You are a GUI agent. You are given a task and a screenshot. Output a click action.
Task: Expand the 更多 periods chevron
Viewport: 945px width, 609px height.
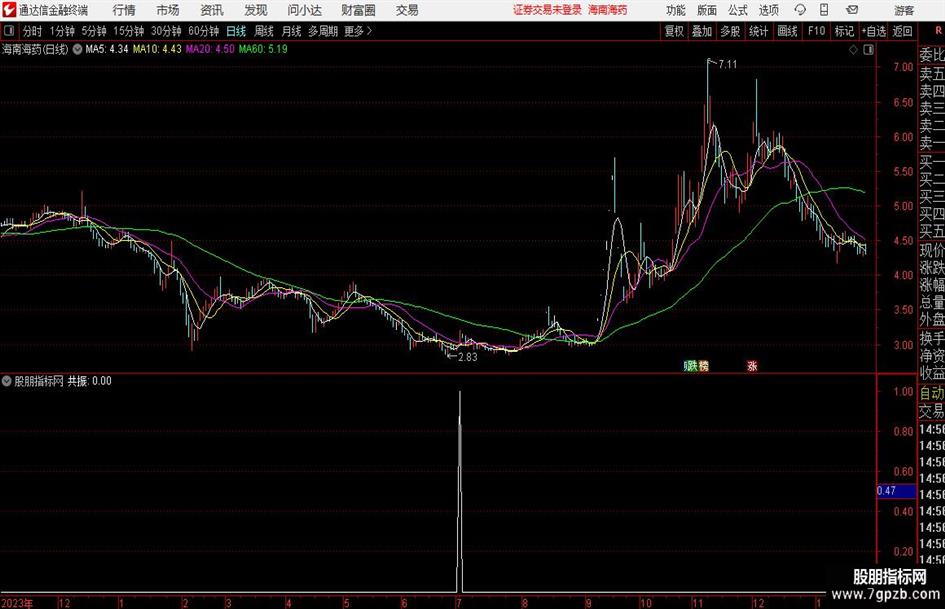pos(369,31)
